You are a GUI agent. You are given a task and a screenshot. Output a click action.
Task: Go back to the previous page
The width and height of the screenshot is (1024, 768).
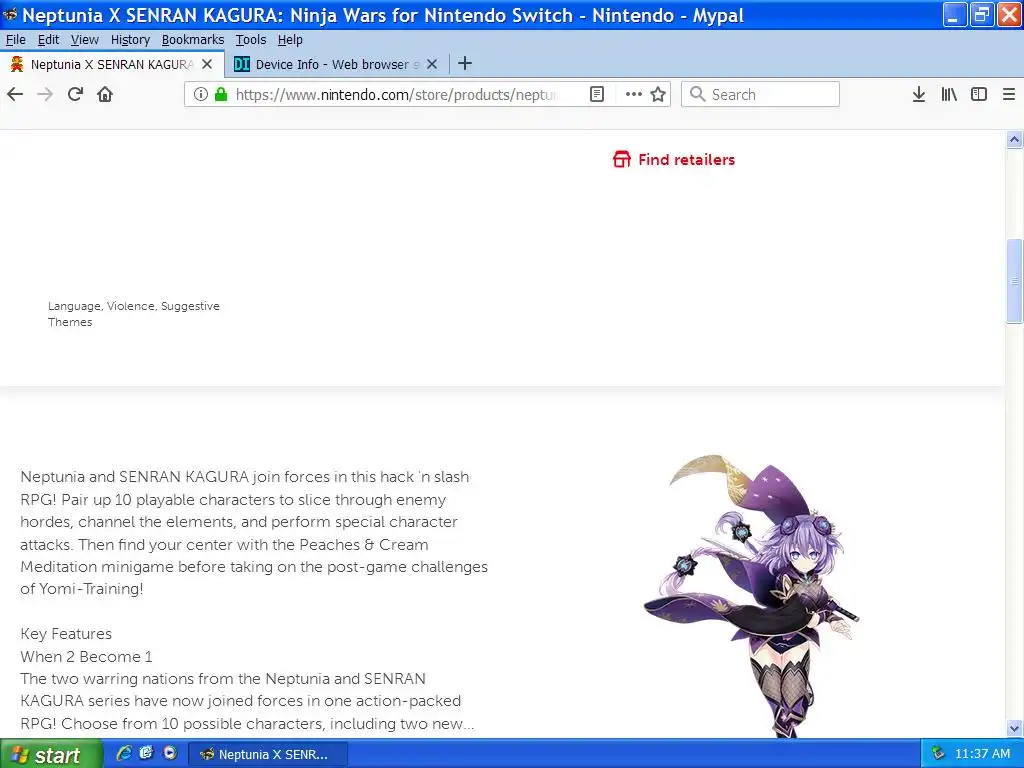pos(15,95)
